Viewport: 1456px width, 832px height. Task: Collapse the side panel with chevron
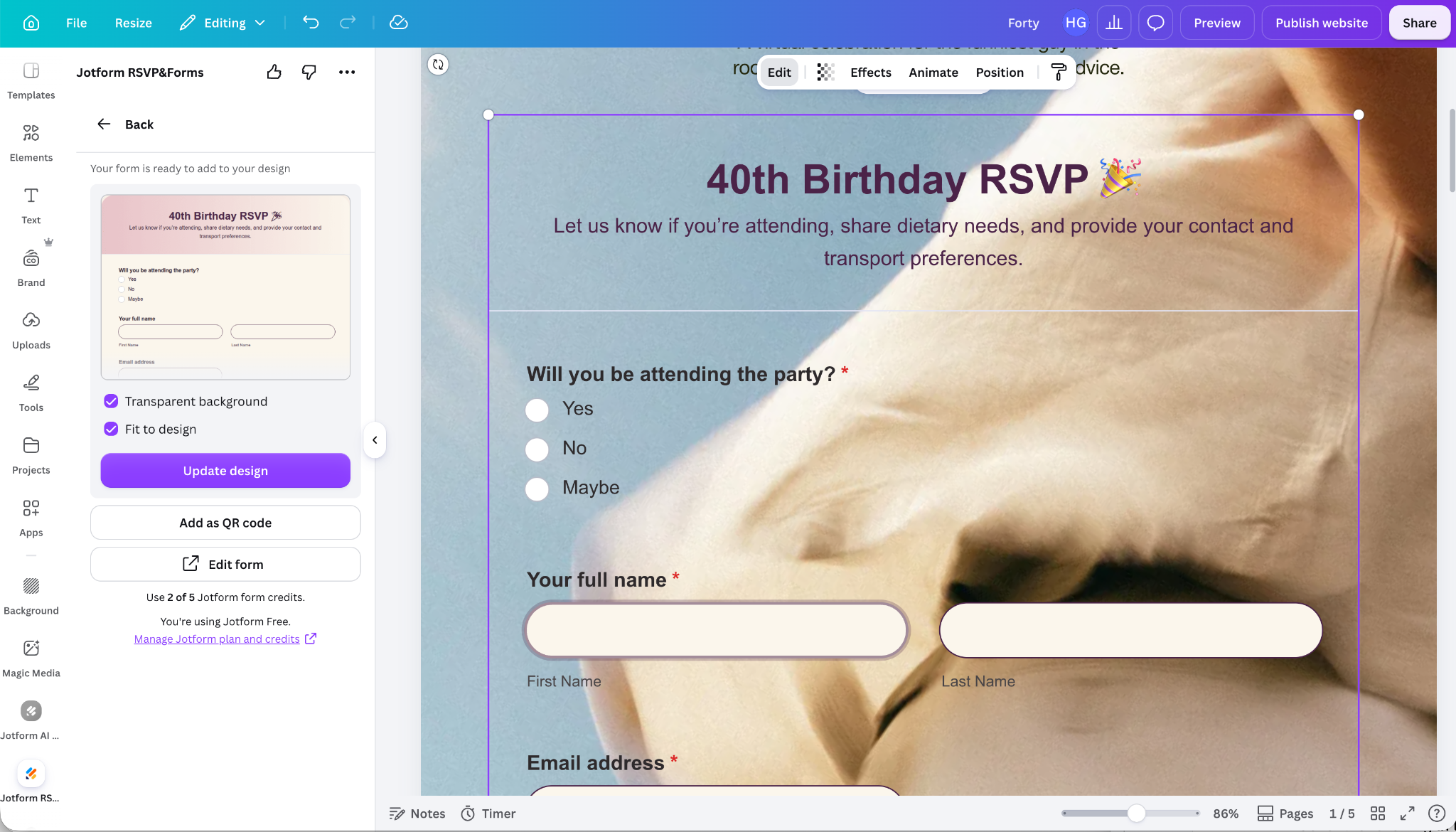pyautogui.click(x=375, y=440)
